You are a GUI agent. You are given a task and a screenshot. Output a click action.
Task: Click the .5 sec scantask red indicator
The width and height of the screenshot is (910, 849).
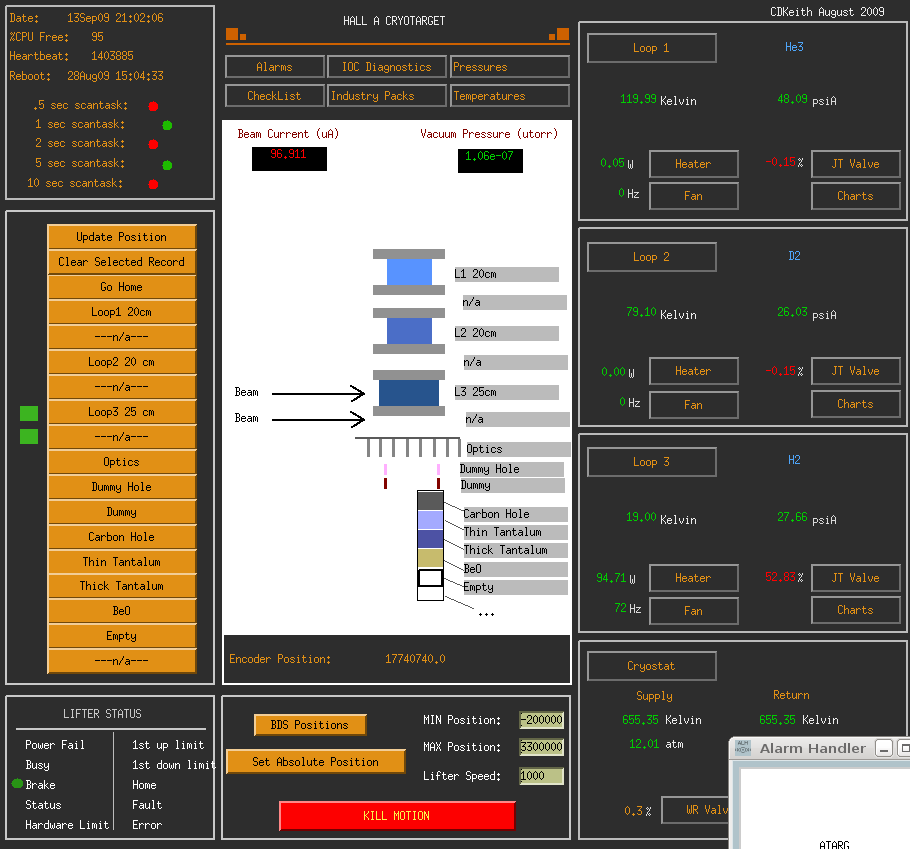point(153,106)
